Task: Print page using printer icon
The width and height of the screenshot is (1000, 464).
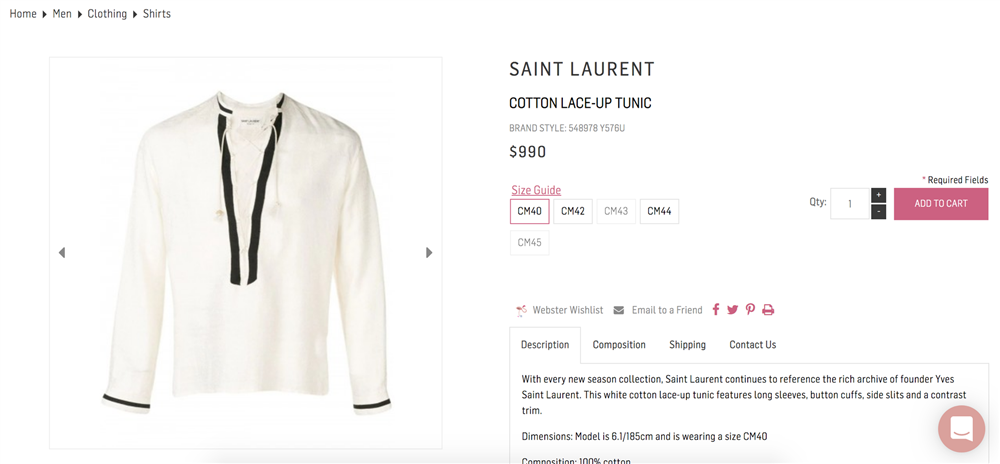Action: click(x=768, y=310)
